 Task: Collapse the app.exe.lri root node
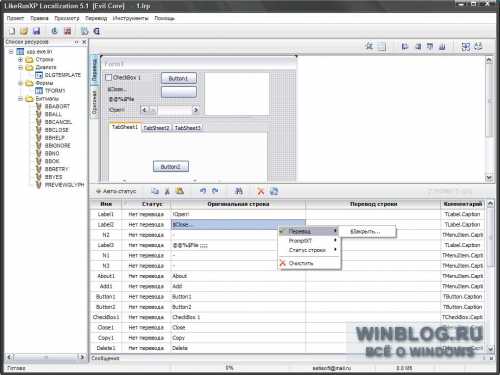pos(11,52)
